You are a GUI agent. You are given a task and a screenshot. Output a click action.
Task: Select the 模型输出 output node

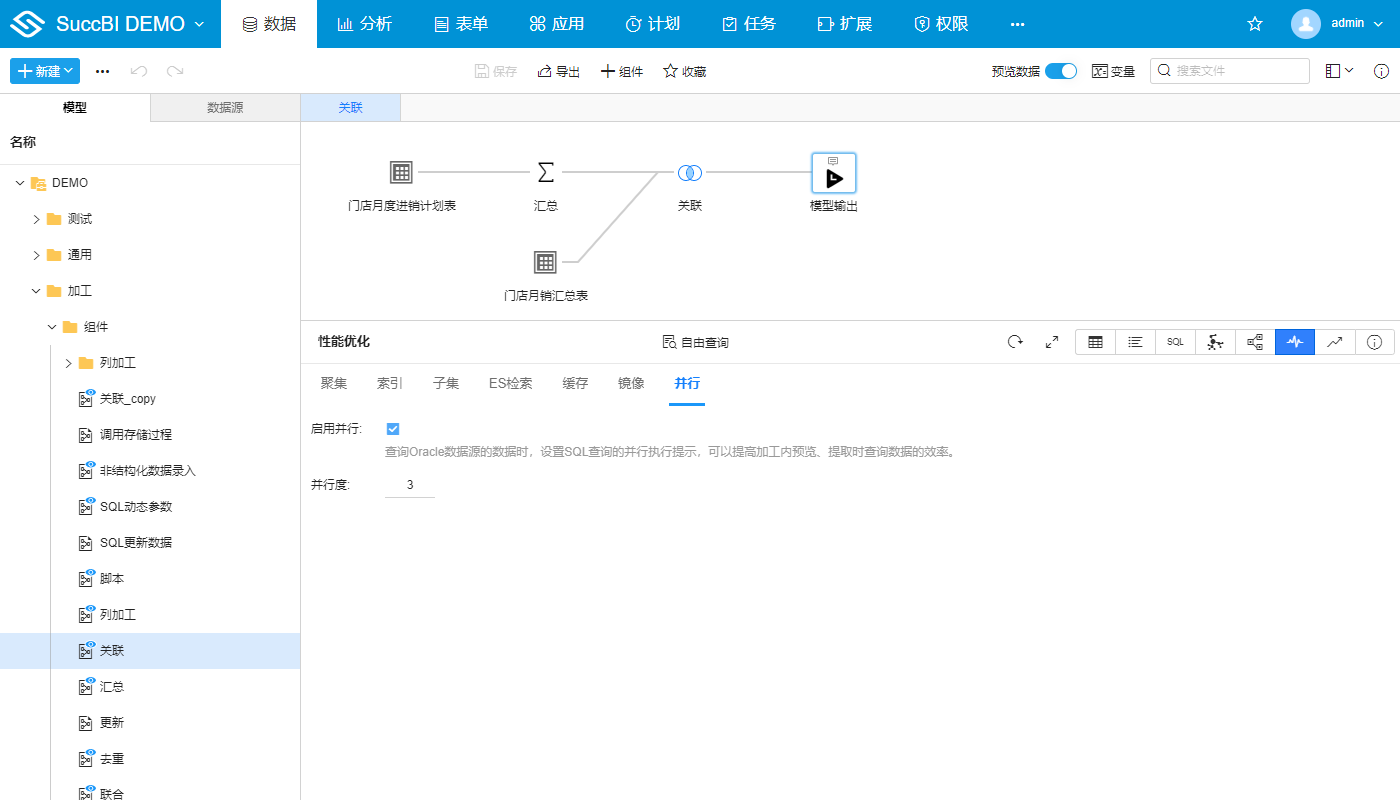(833, 173)
